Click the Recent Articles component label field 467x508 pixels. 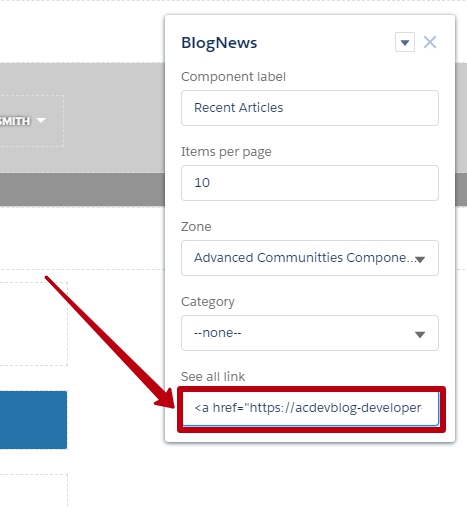[310, 108]
